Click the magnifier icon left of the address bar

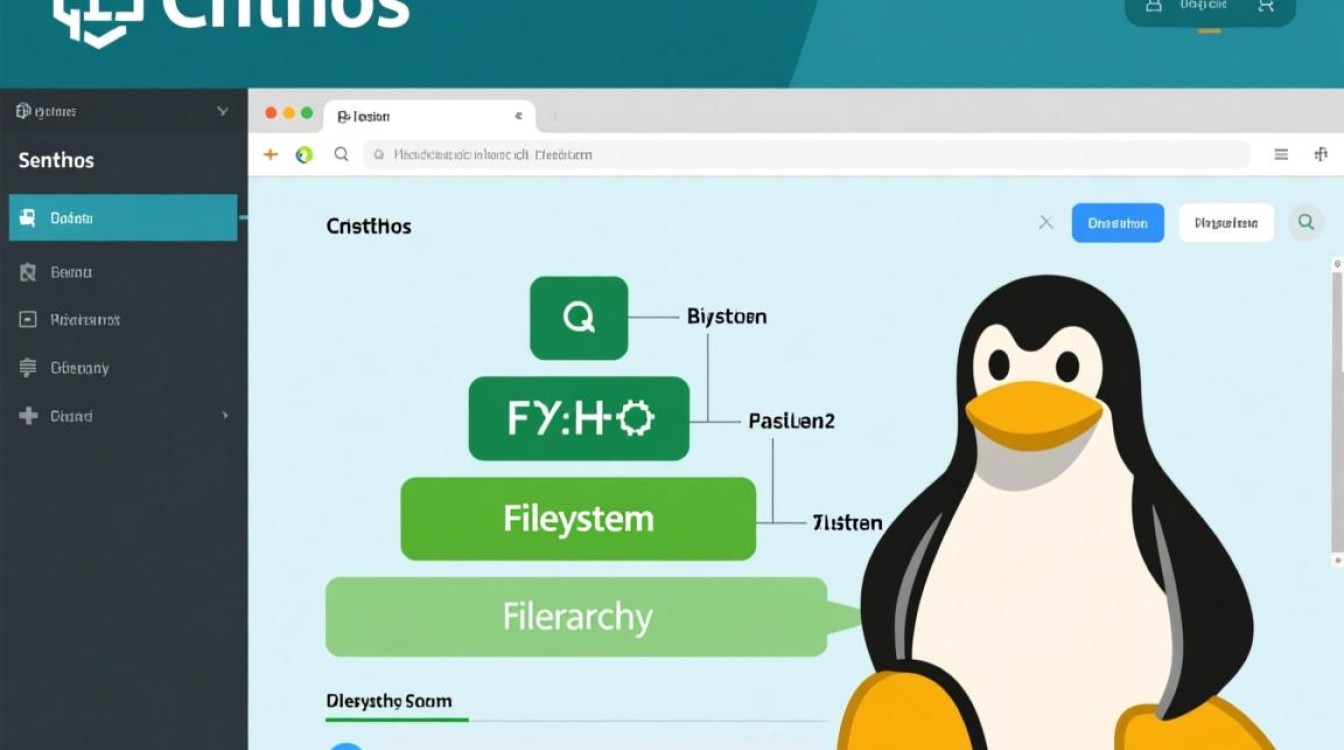341,154
